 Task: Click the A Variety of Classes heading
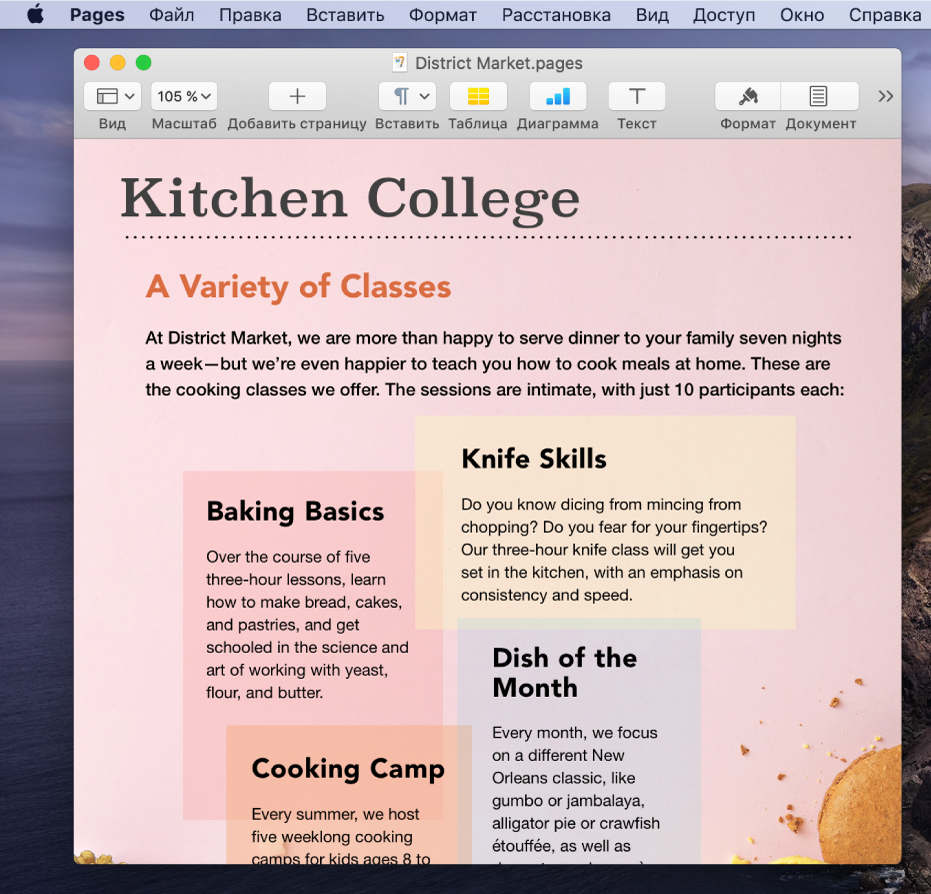pos(298,287)
